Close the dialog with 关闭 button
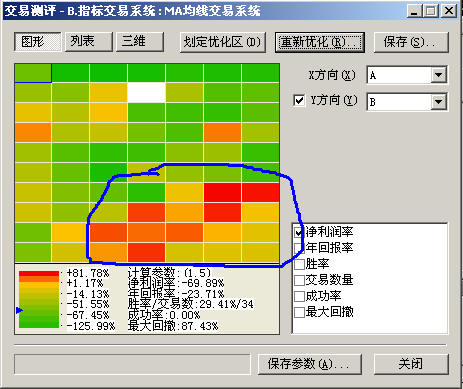 click(x=411, y=364)
